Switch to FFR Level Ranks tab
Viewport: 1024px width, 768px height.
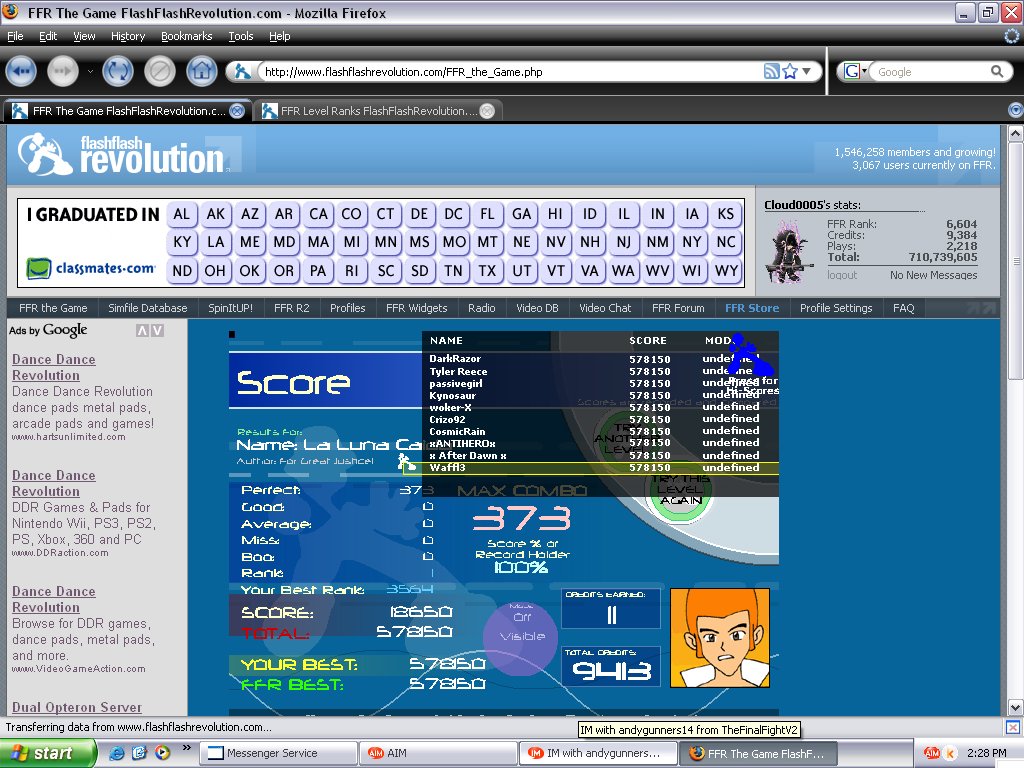pyautogui.click(x=377, y=111)
